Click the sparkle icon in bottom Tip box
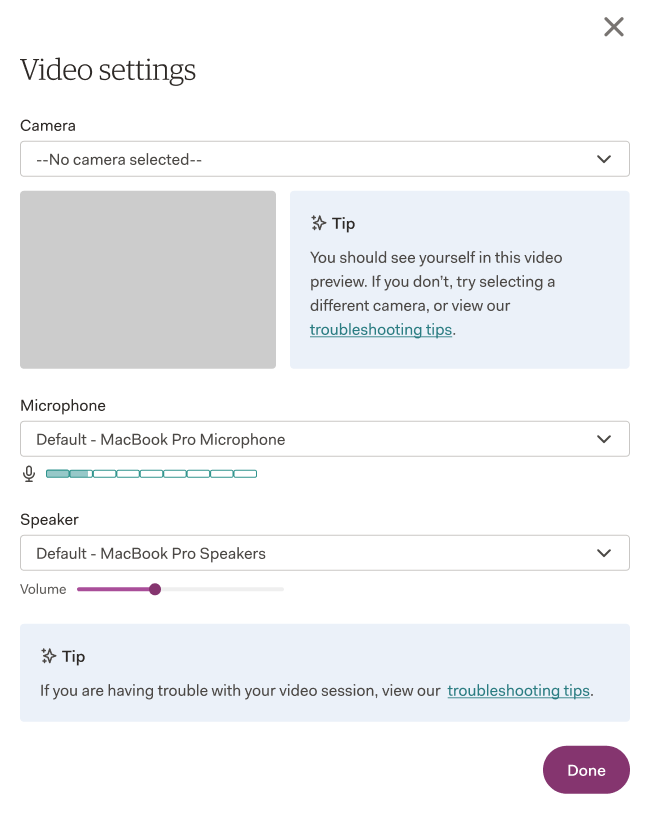The image size is (650, 826). click(48, 656)
